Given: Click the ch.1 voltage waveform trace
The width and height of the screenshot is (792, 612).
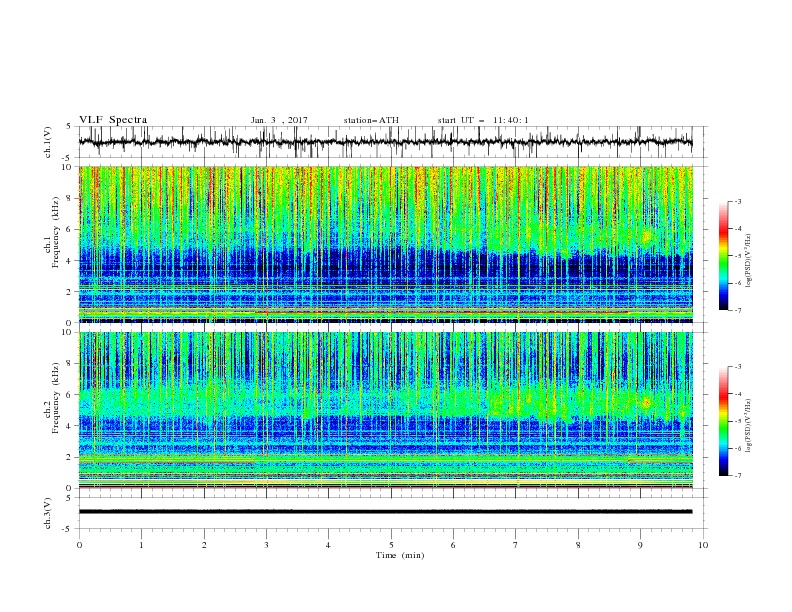Looking at the screenshot, I should click(385, 141).
